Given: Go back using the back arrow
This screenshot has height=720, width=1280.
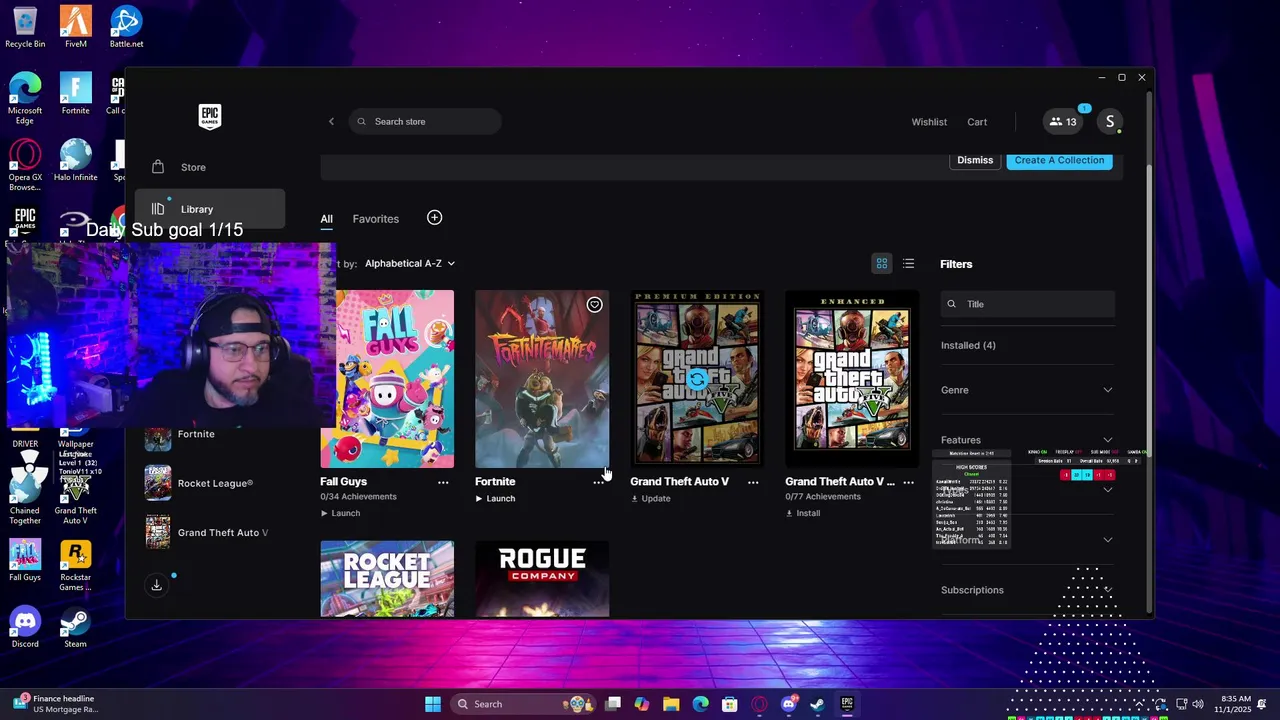Looking at the screenshot, I should pos(331,122).
